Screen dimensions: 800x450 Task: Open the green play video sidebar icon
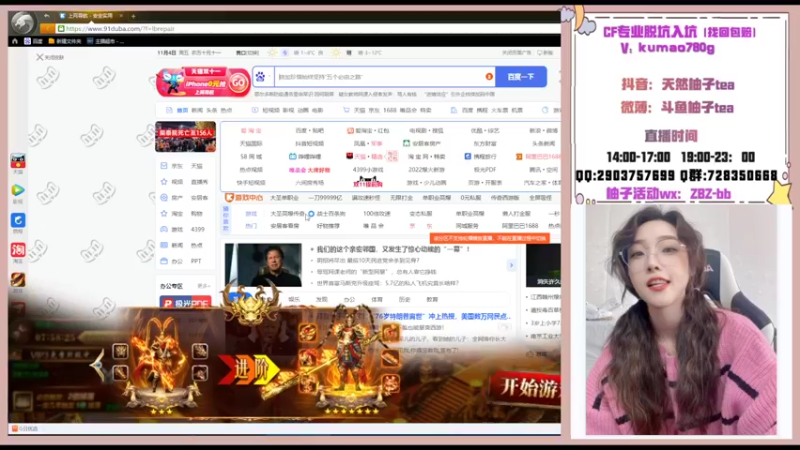(x=18, y=190)
